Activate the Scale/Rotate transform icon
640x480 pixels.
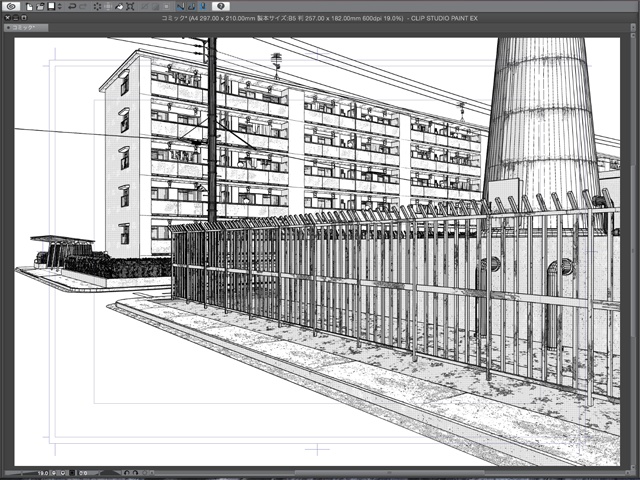130,7
